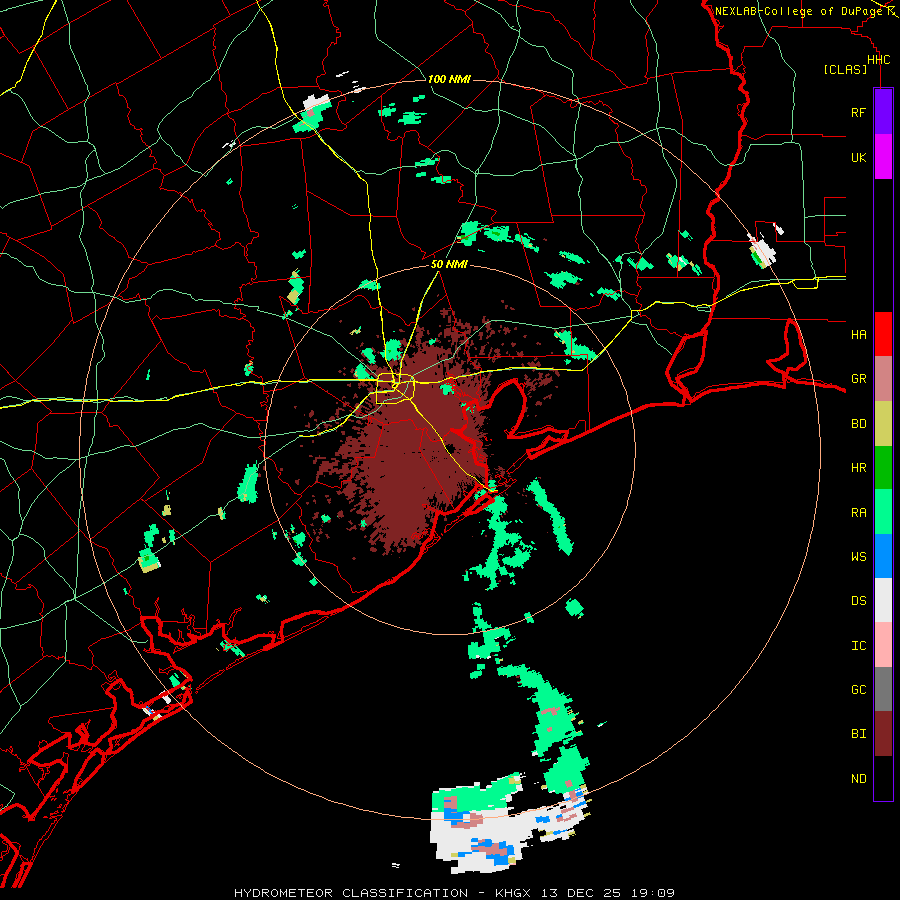
Task: Click the KHGX station identifier
Action: (513, 893)
